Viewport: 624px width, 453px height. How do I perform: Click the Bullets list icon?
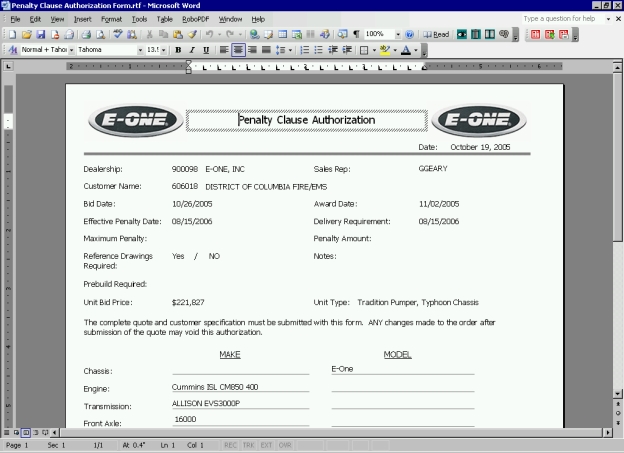coord(318,50)
